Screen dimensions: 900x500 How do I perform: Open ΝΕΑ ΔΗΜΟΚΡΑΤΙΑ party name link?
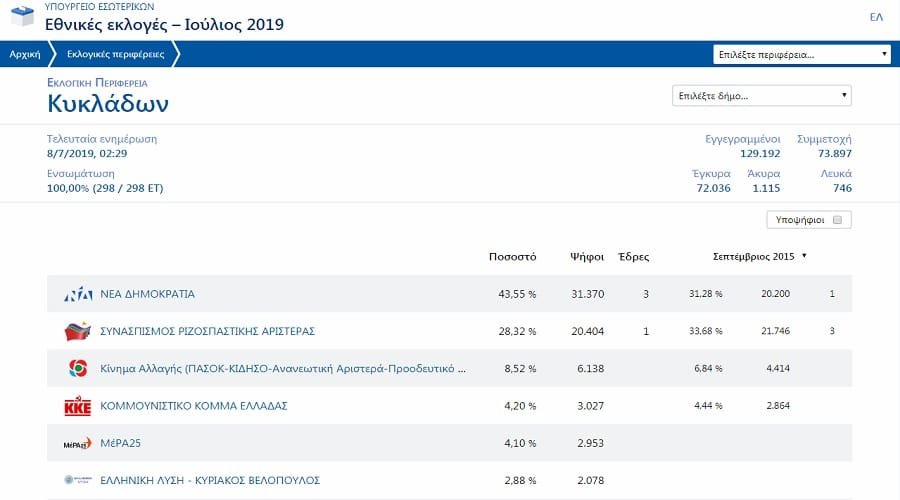[147, 294]
